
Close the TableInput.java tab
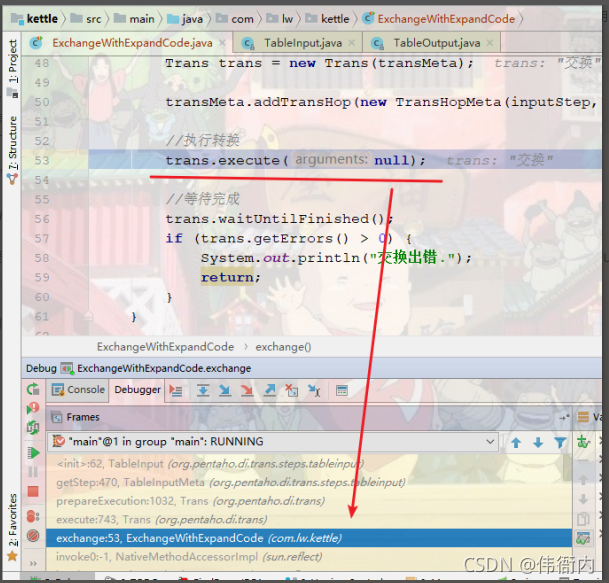pos(351,43)
